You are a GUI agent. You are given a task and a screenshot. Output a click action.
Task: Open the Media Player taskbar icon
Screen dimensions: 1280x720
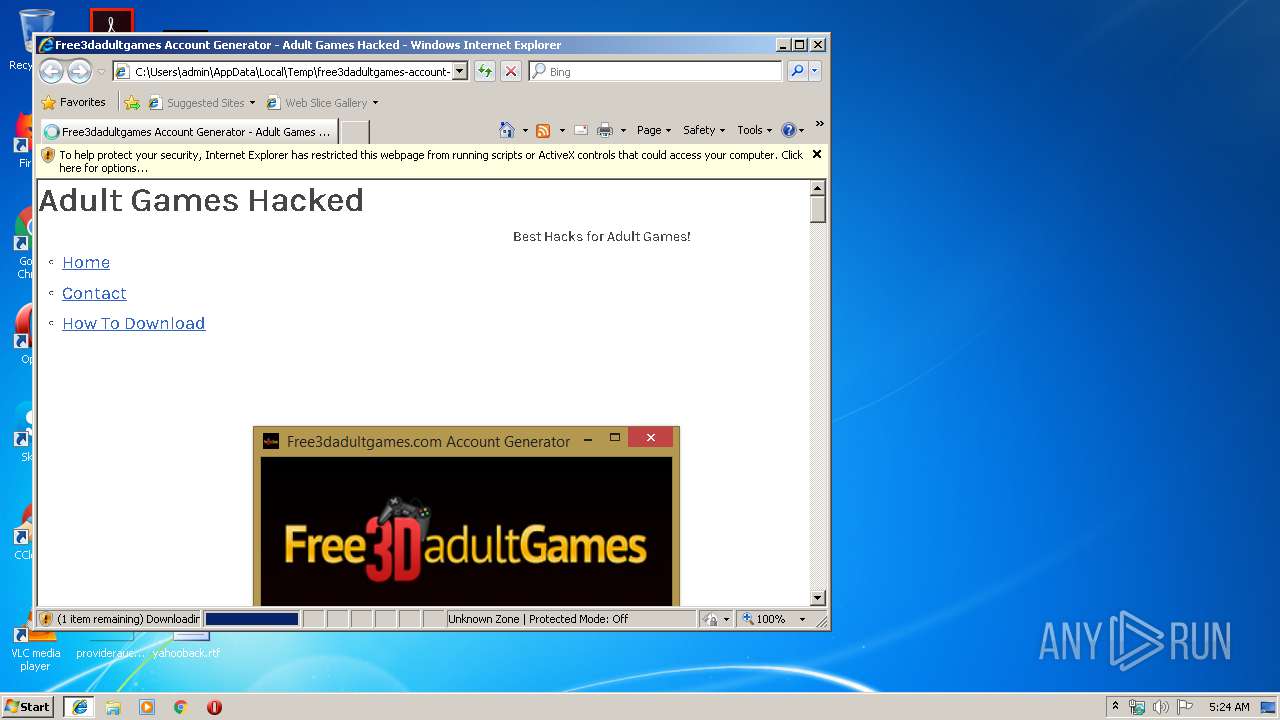(x=147, y=707)
